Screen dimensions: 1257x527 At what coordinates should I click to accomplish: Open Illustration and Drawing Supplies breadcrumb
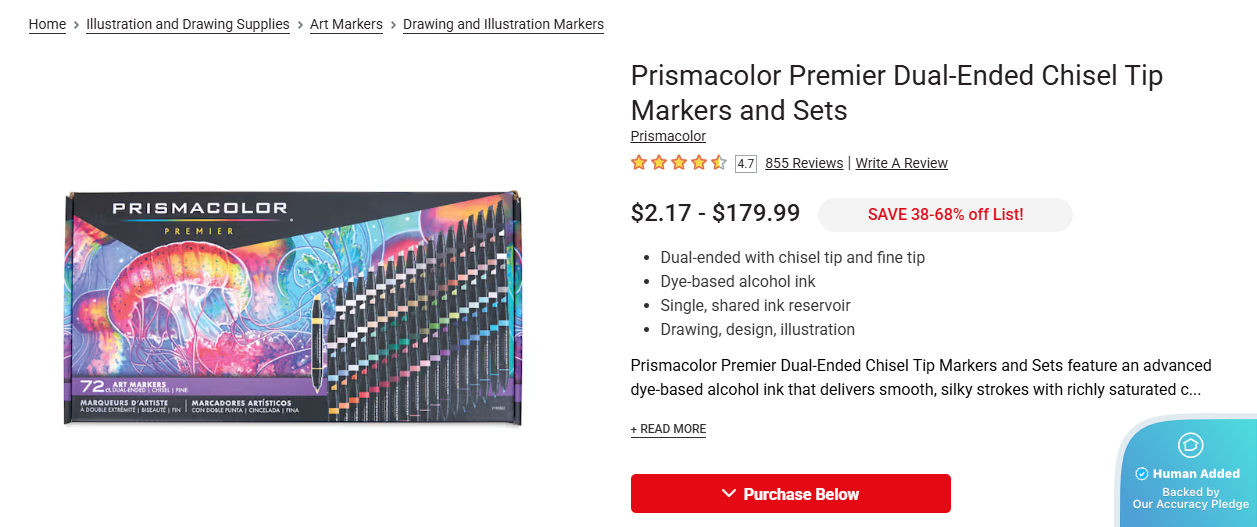(x=188, y=24)
